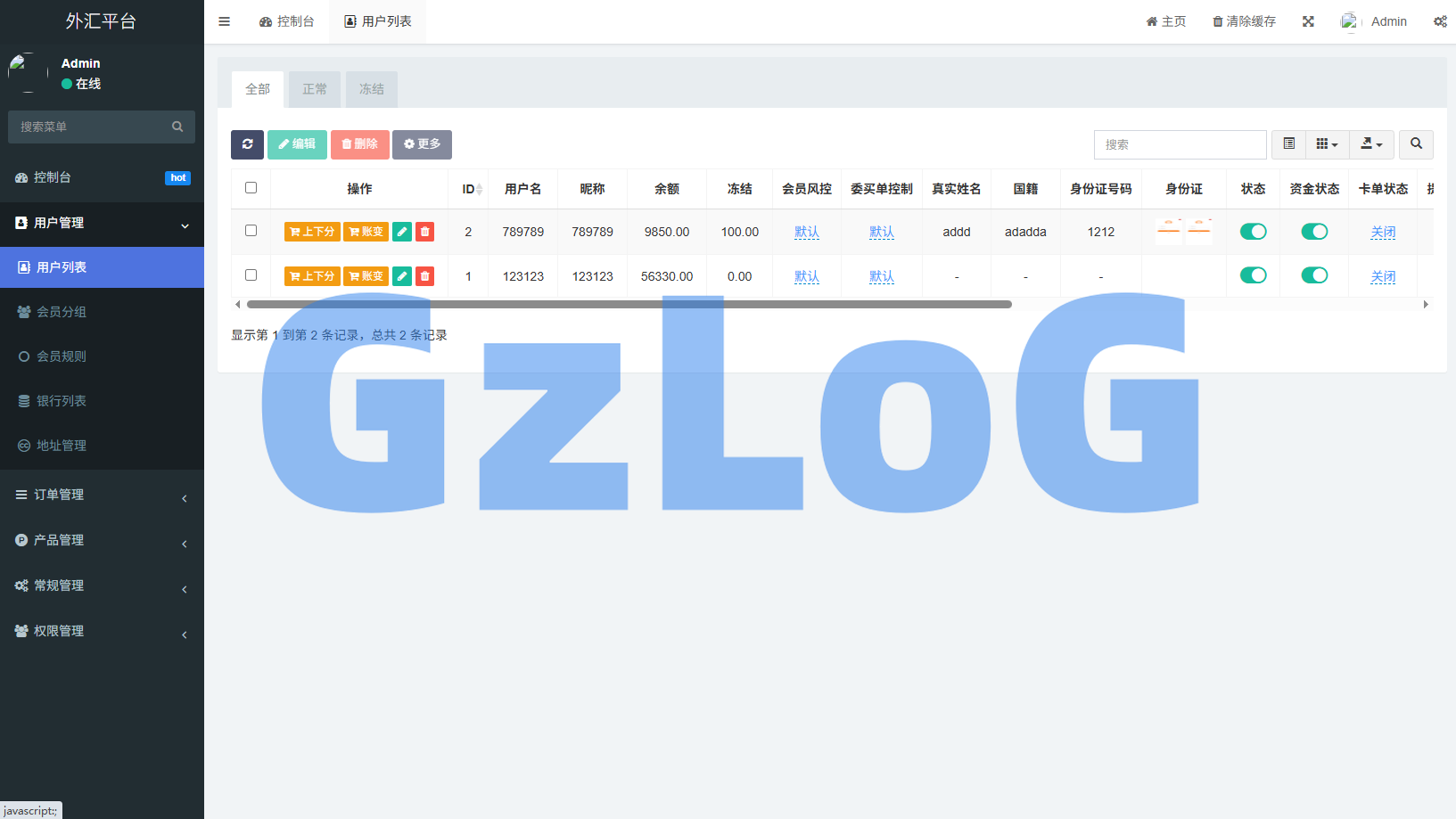The height and width of the screenshot is (819, 1456).
Task: Open the 控制台 tab in top bar
Action: click(287, 21)
